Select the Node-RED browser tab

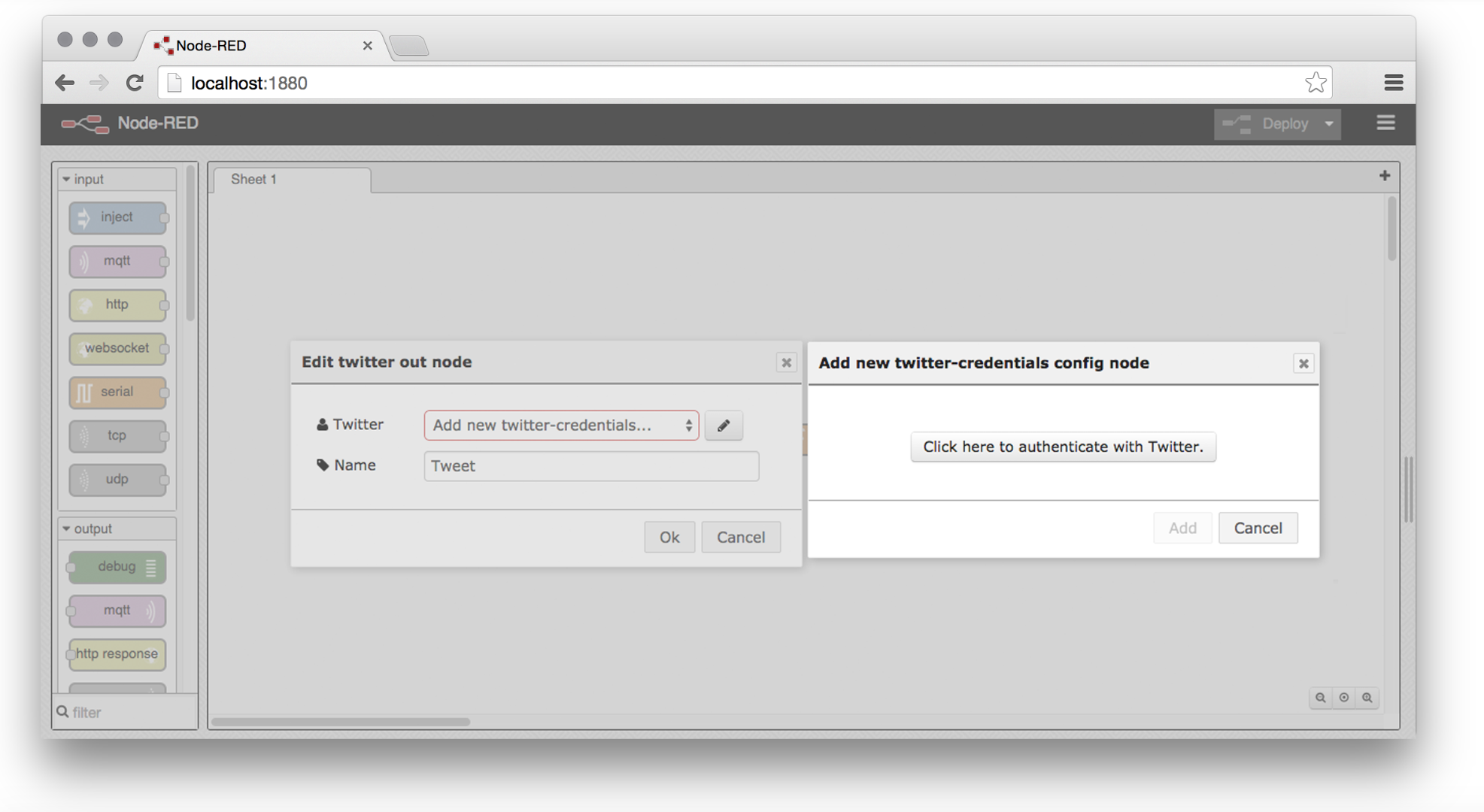pos(259,46)
